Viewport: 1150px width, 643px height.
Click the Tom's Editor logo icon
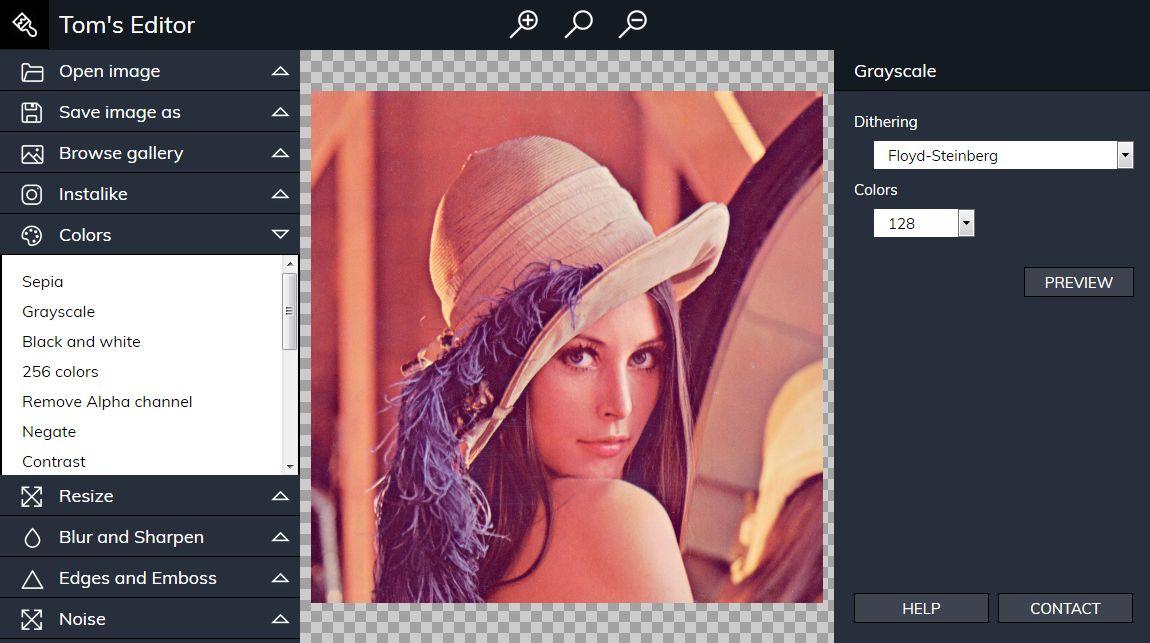[x=24, y=24]
